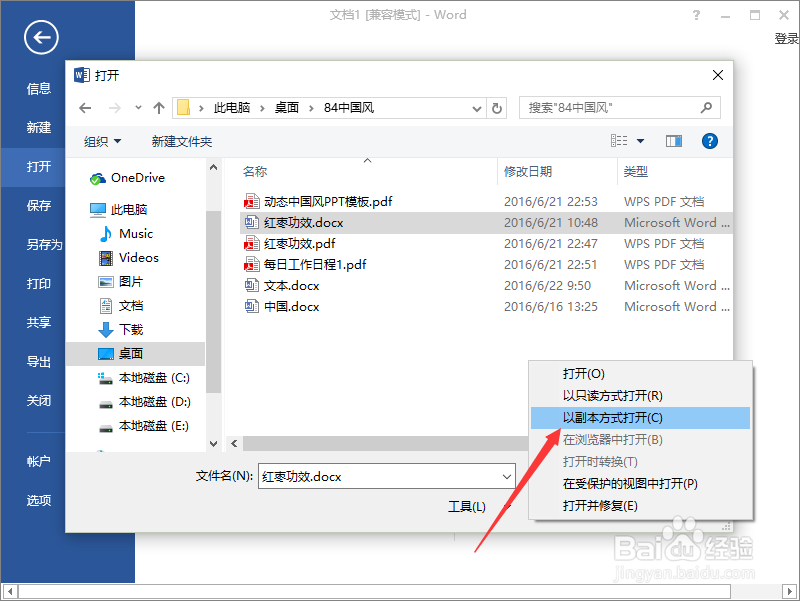Go forward in the Open dialog
This screenshot has width=800, height=601.
(x=115, y=108)
